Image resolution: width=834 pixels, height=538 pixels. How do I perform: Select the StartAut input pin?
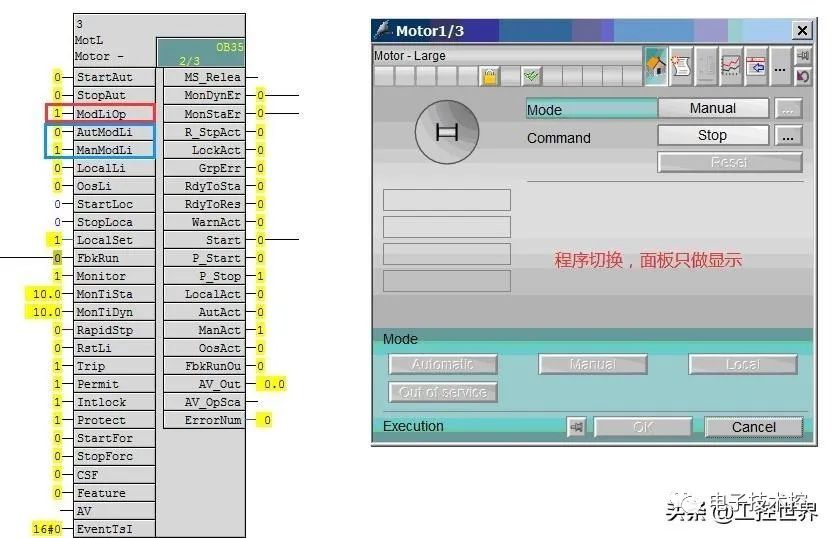point(115,77)
